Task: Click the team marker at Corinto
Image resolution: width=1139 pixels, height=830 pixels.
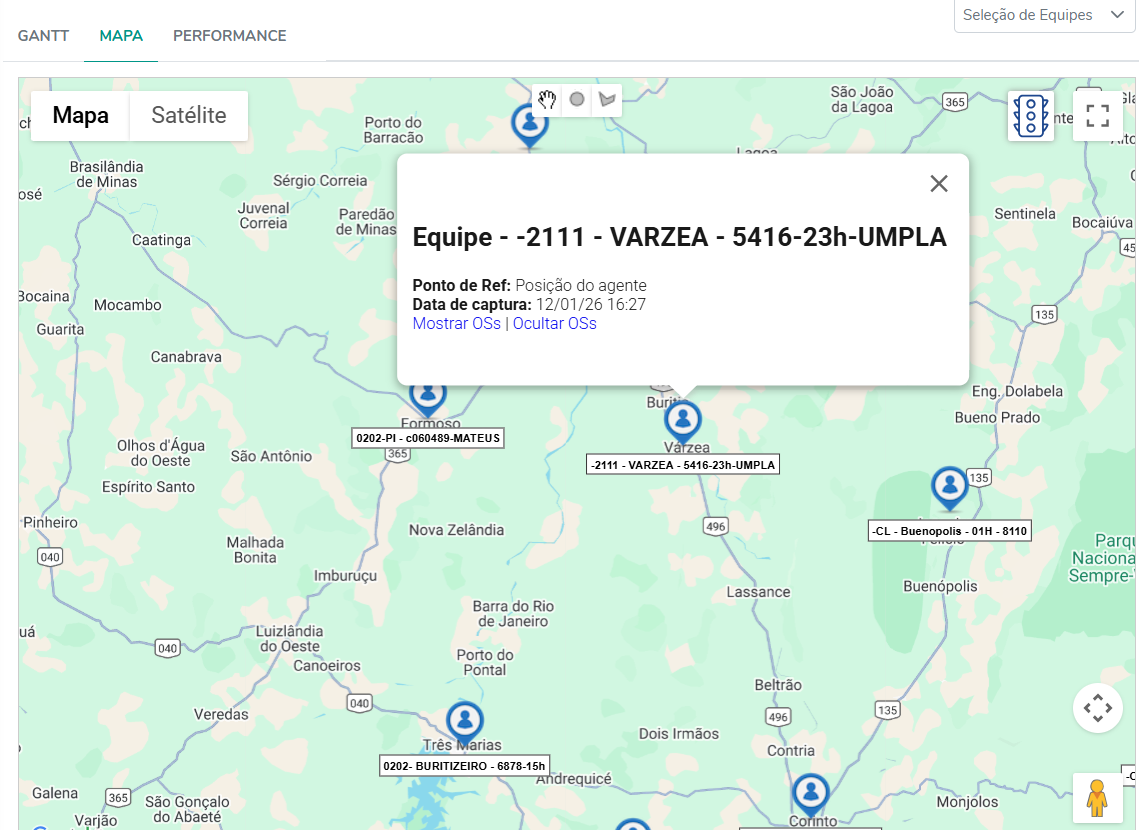Action: 810,794
